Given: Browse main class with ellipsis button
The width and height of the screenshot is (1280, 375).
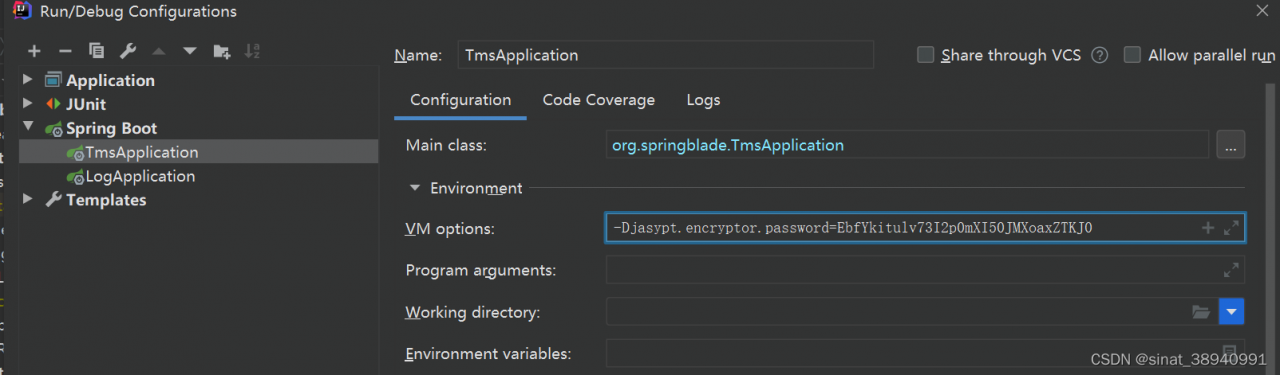Looking at the screenshot, I should click(1231, 145).
